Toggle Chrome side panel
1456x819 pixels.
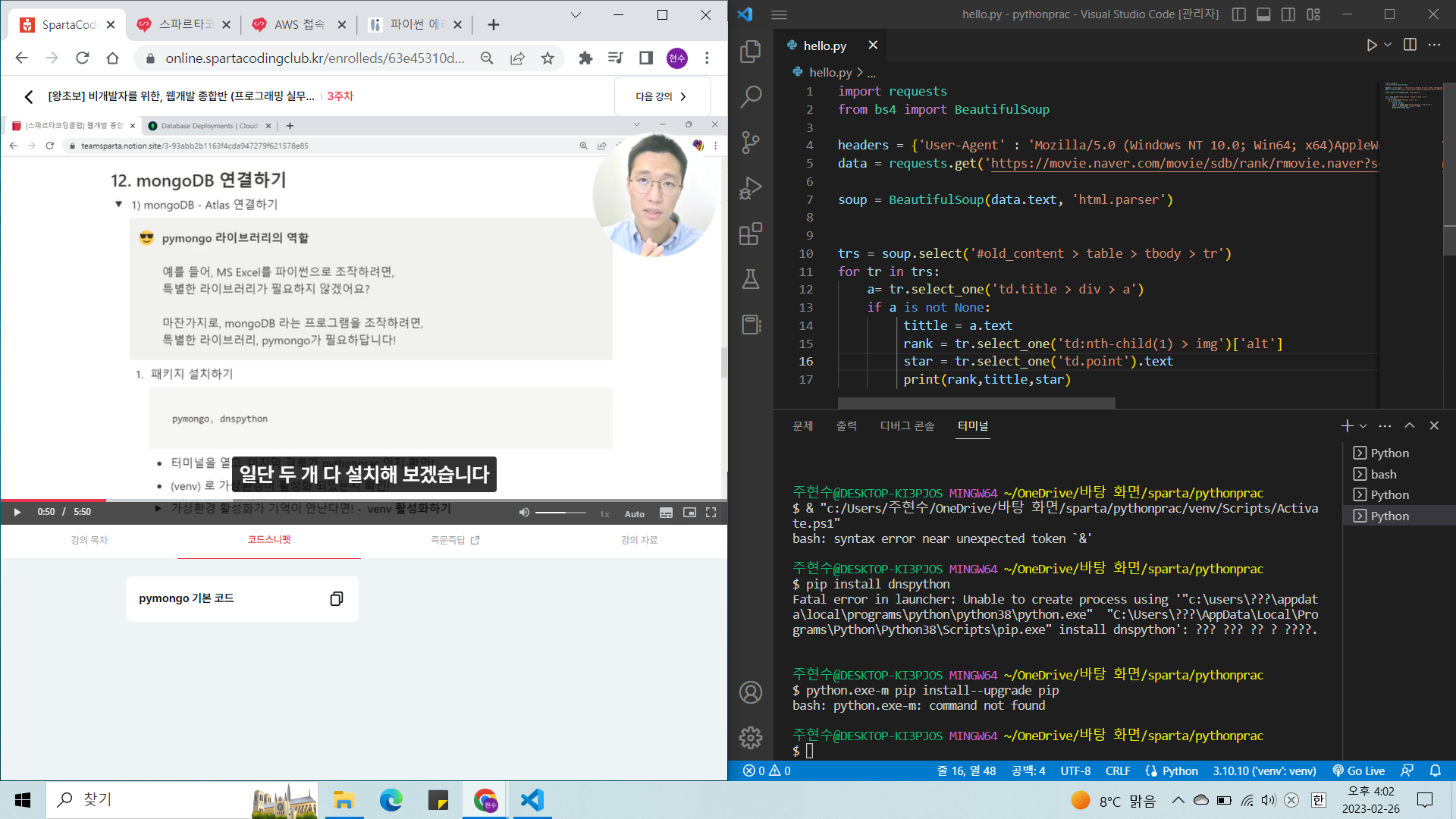pos(646,58)
